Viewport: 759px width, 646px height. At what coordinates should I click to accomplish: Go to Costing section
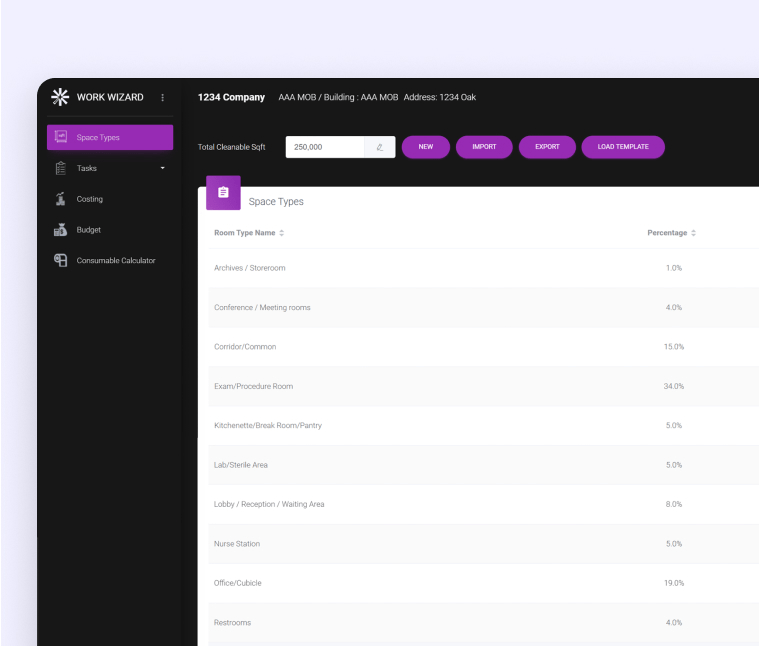pyautogui.click(x=110, y=199)
